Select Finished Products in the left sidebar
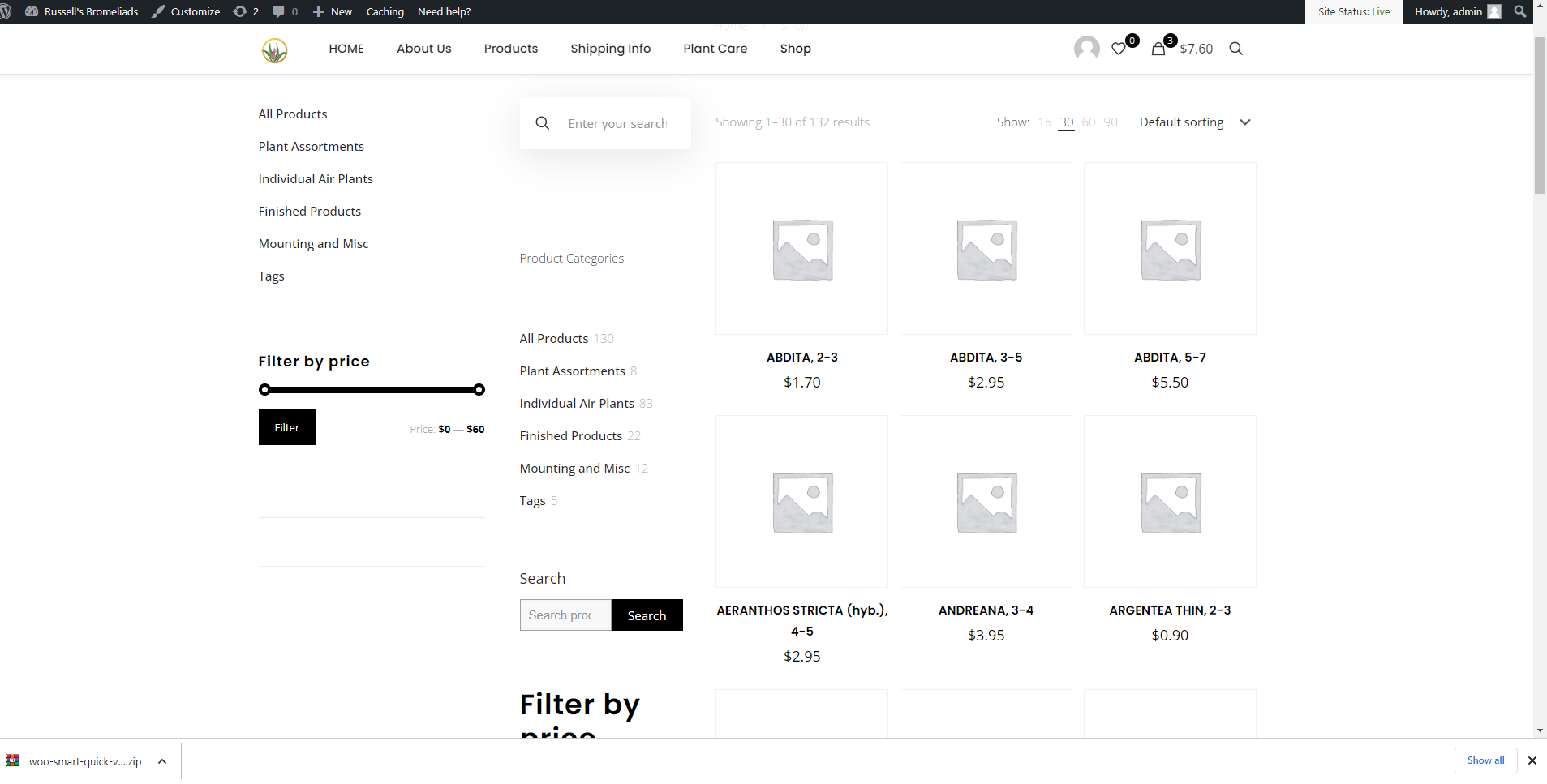This screenshot has height=784, width=1547. coord(310,212)
